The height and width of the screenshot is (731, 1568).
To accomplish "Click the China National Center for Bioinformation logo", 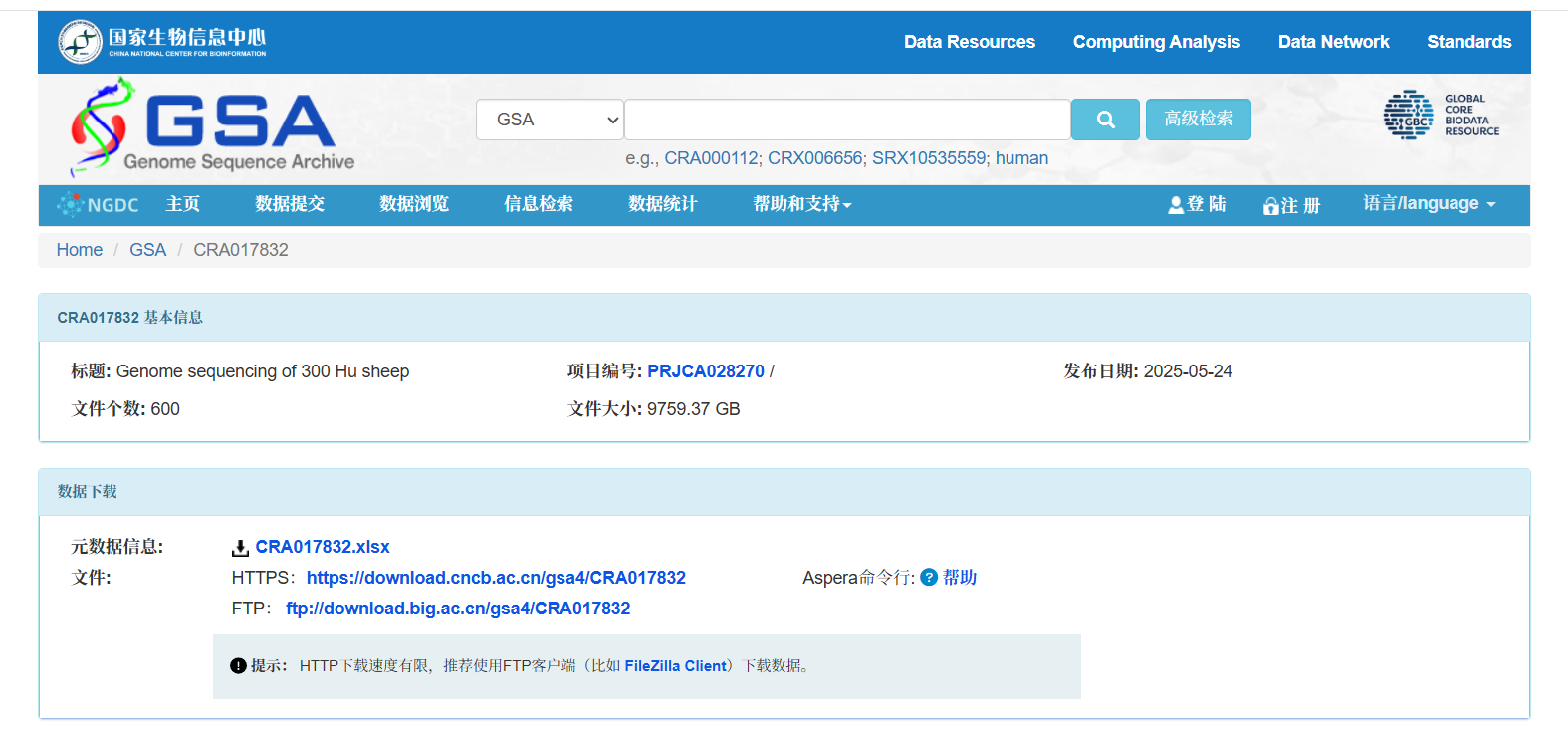I will point(162,42).
